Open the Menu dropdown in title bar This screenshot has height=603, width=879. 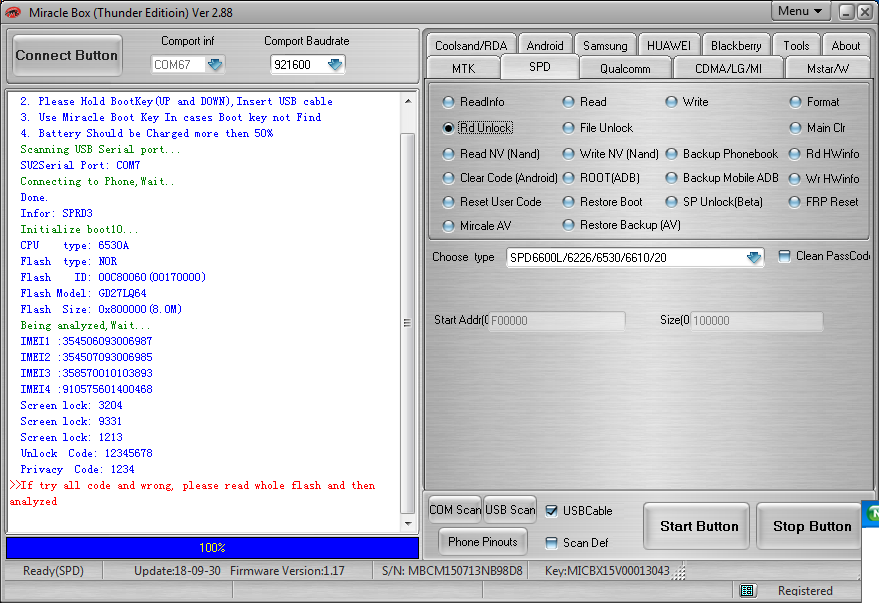coord(799,11)
